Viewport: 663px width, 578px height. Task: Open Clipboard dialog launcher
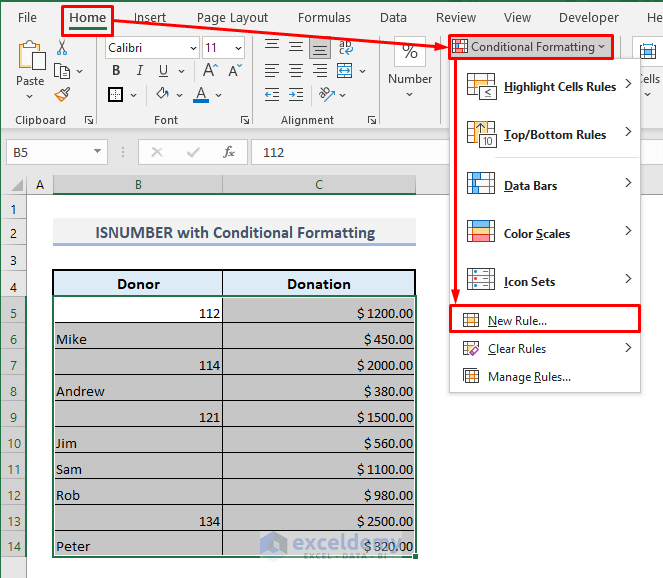(89, 120)
